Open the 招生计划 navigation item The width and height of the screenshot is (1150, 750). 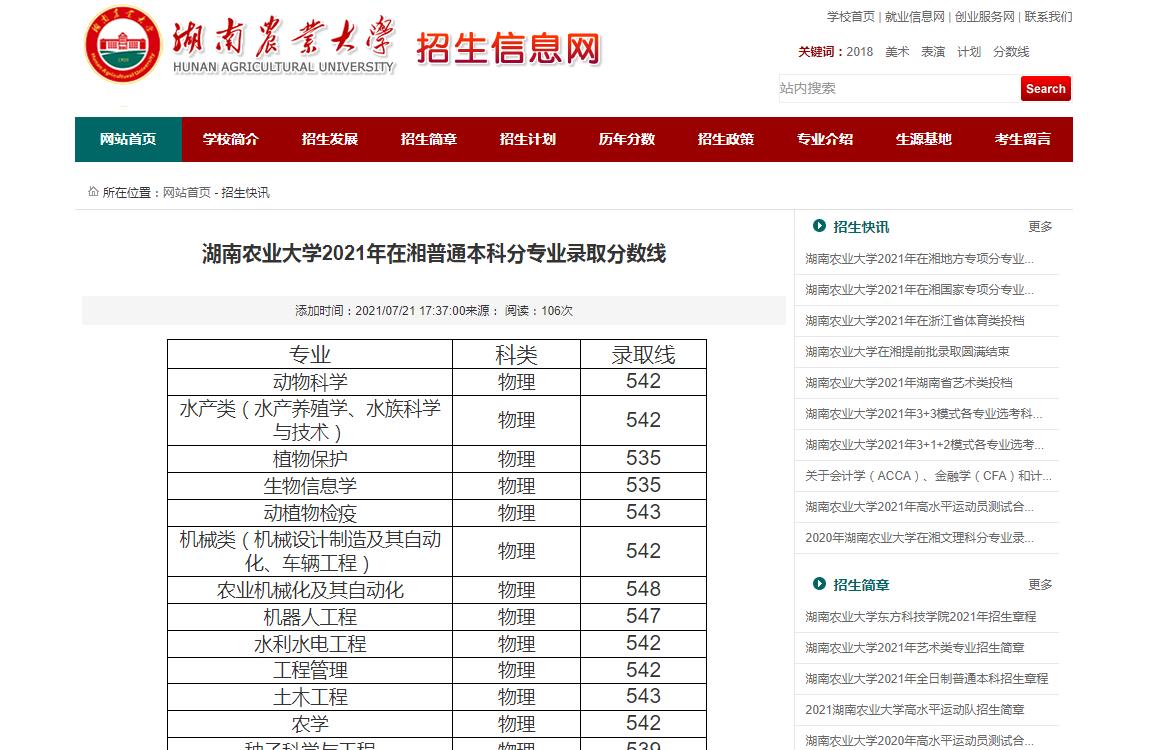[x=528, y=139]
